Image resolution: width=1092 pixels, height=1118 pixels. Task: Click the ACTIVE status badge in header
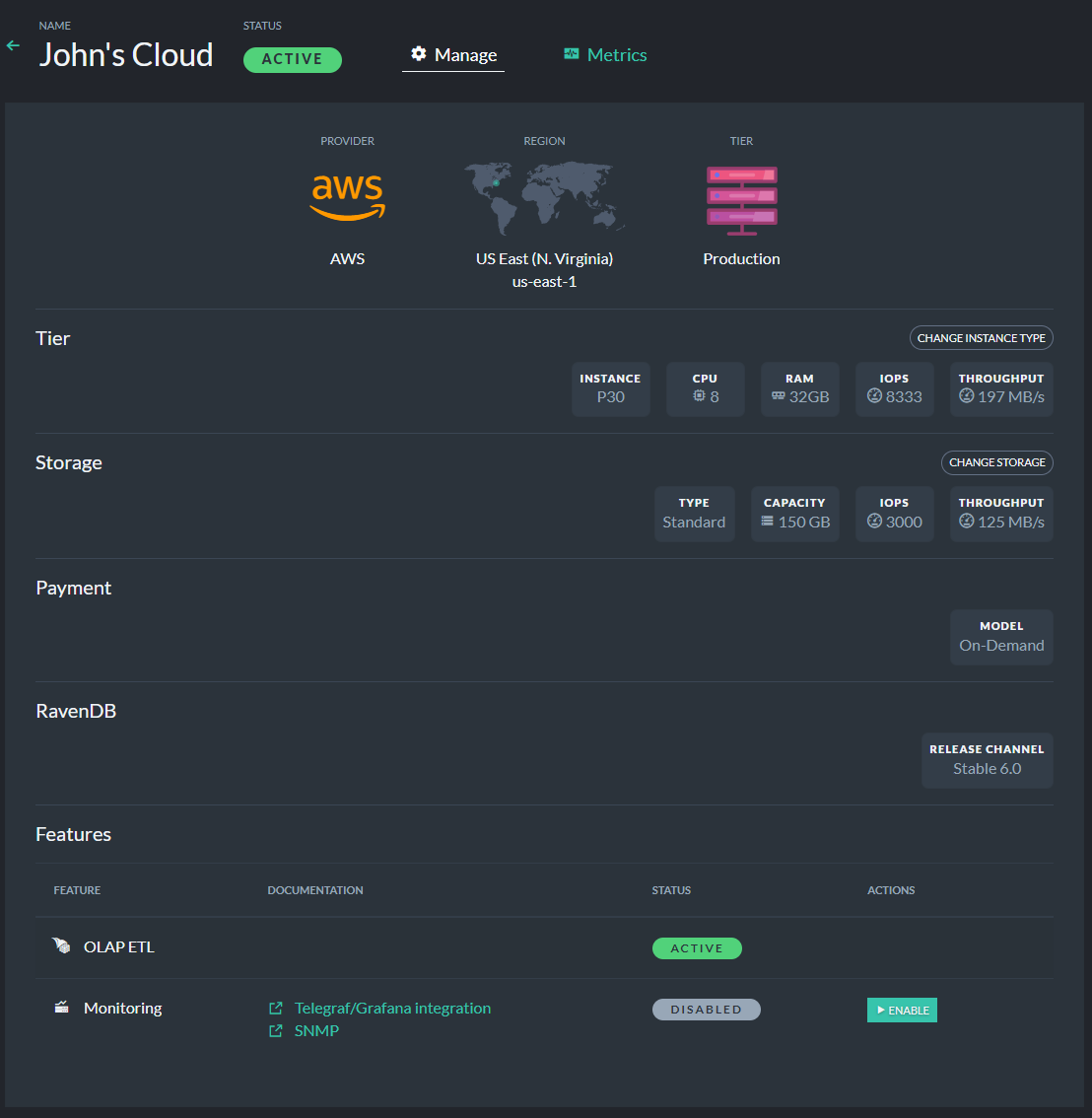pos(293,59)
